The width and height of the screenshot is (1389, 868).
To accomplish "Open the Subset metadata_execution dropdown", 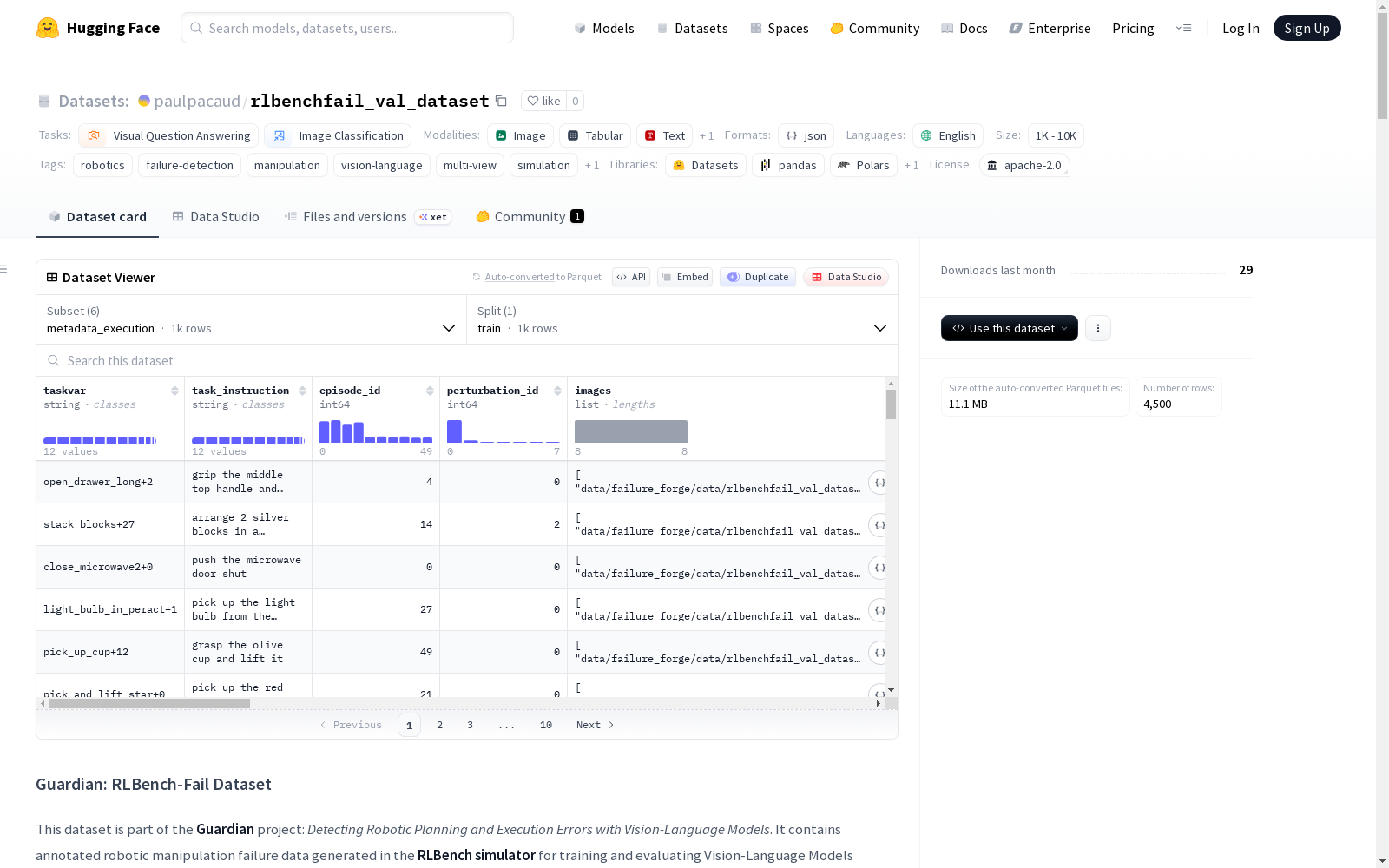I will [251, 319].
